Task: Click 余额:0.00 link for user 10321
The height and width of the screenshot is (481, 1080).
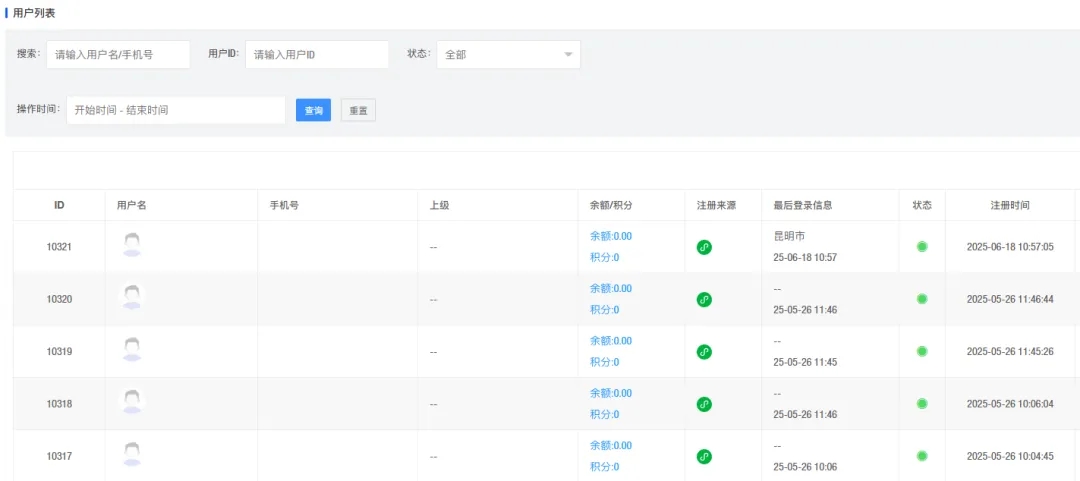Action: click(611, 236)
